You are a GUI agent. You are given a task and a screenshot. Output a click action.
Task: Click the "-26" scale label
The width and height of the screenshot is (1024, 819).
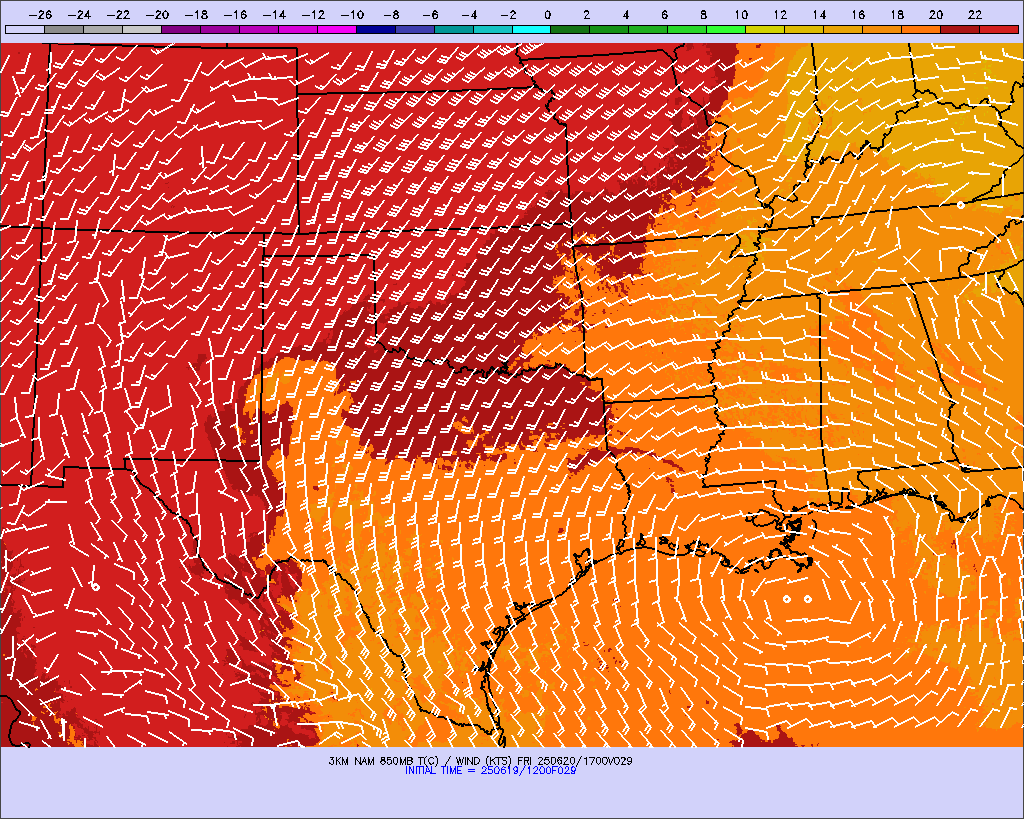click(40, 14)
